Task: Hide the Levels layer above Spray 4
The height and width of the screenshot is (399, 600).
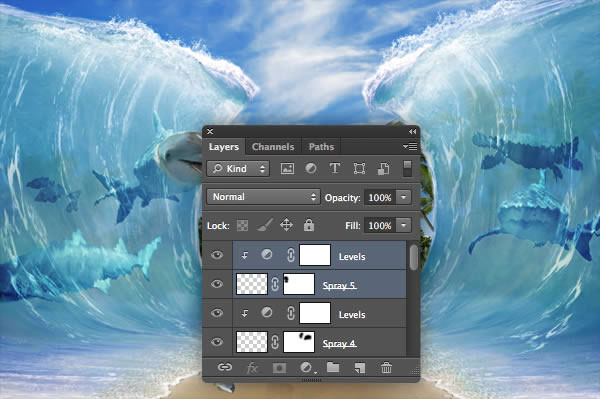Action: 217,313
